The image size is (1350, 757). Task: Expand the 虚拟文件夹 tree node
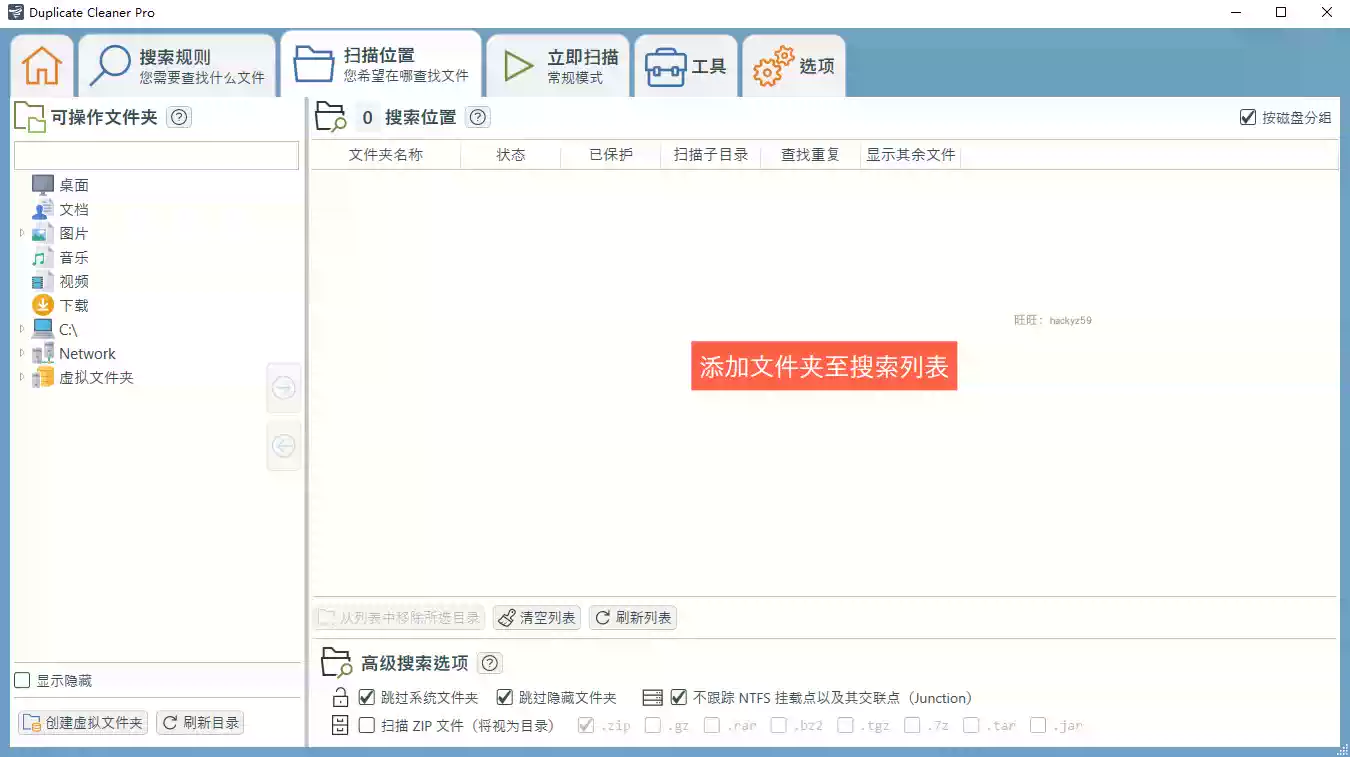22,377
